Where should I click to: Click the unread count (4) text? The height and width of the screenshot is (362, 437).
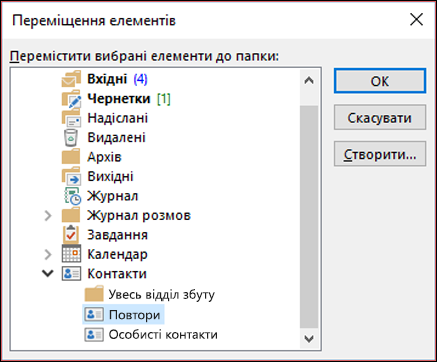tap(140, 79)
